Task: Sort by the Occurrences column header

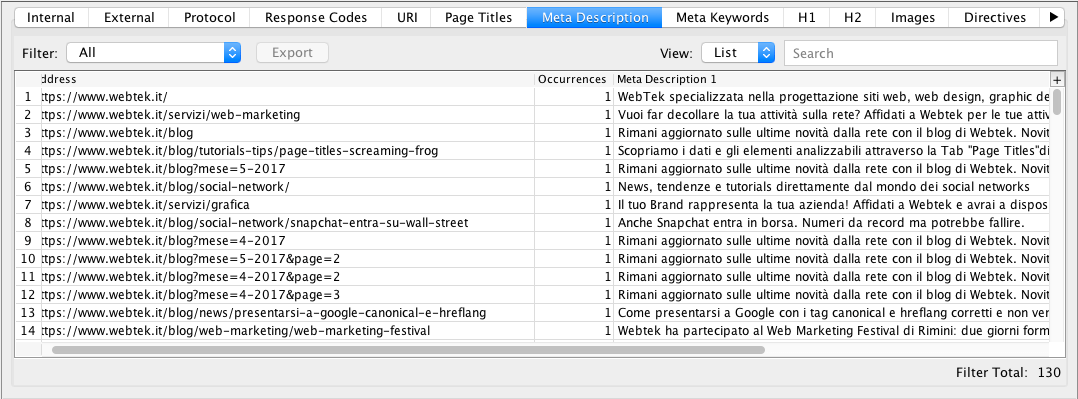Action: tap(573, 79)
